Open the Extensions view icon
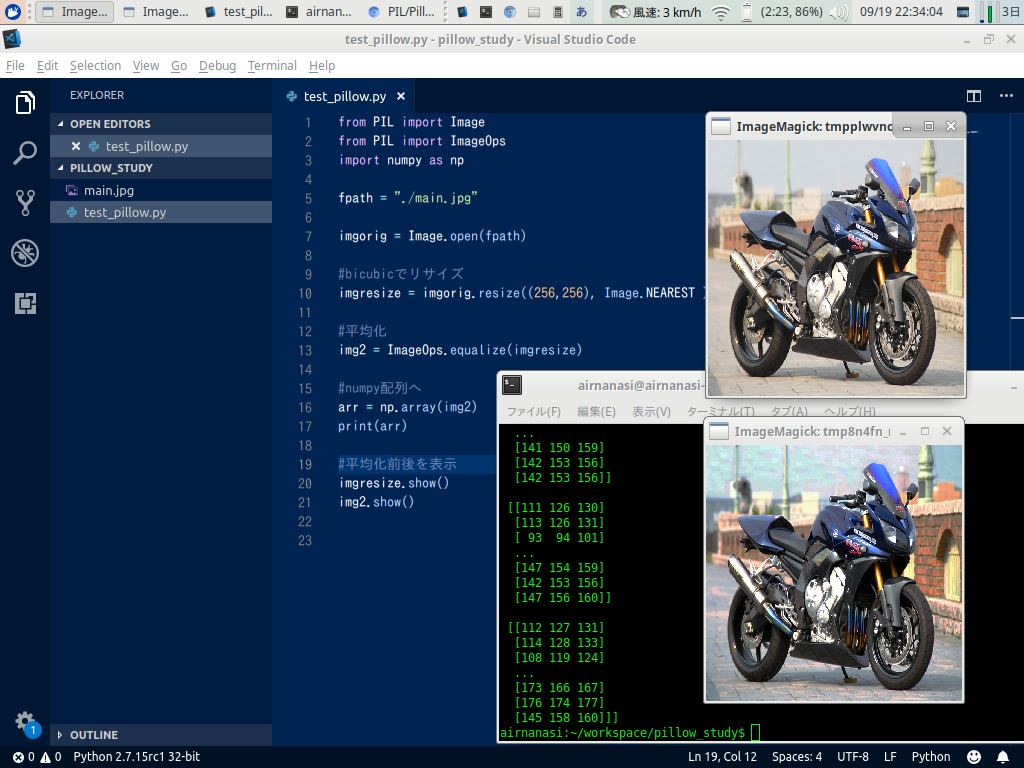The image size is (1024, 768). tap(24, 302)
